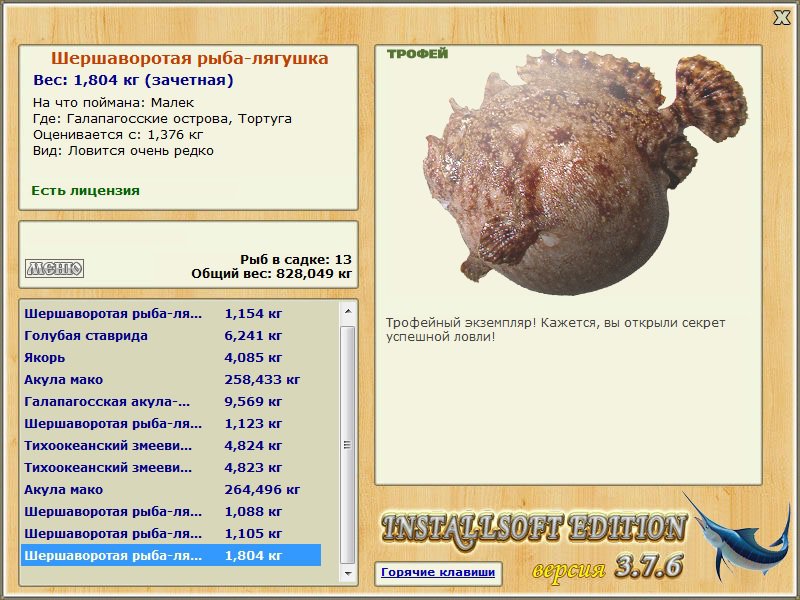The height and width of the screenshot is (600, 800).
Task: Select the highlighted 1,804 кг fish row
Action: point(171,555)
